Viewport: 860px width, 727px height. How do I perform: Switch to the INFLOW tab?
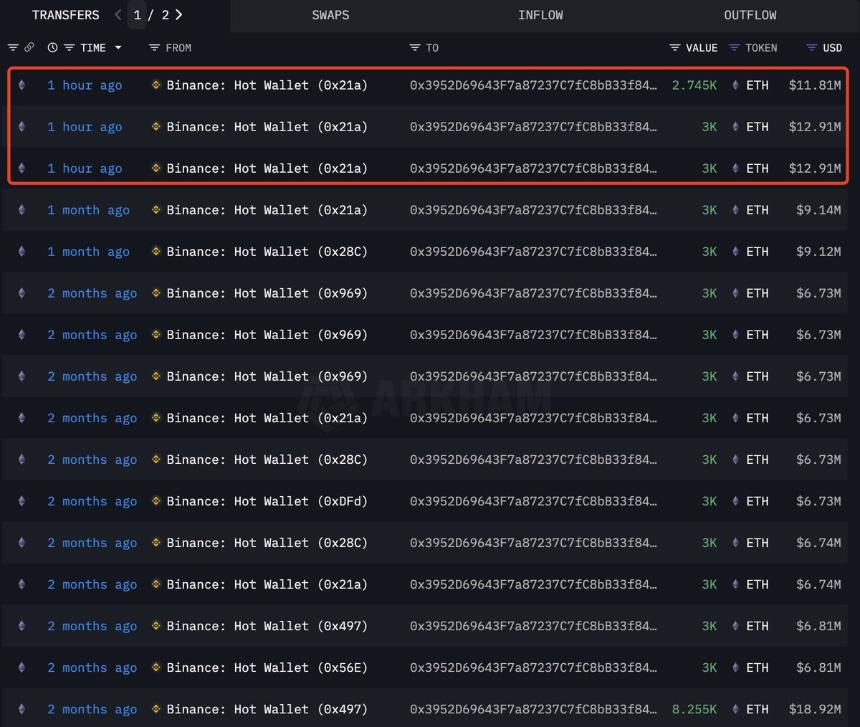coord(540,15)
